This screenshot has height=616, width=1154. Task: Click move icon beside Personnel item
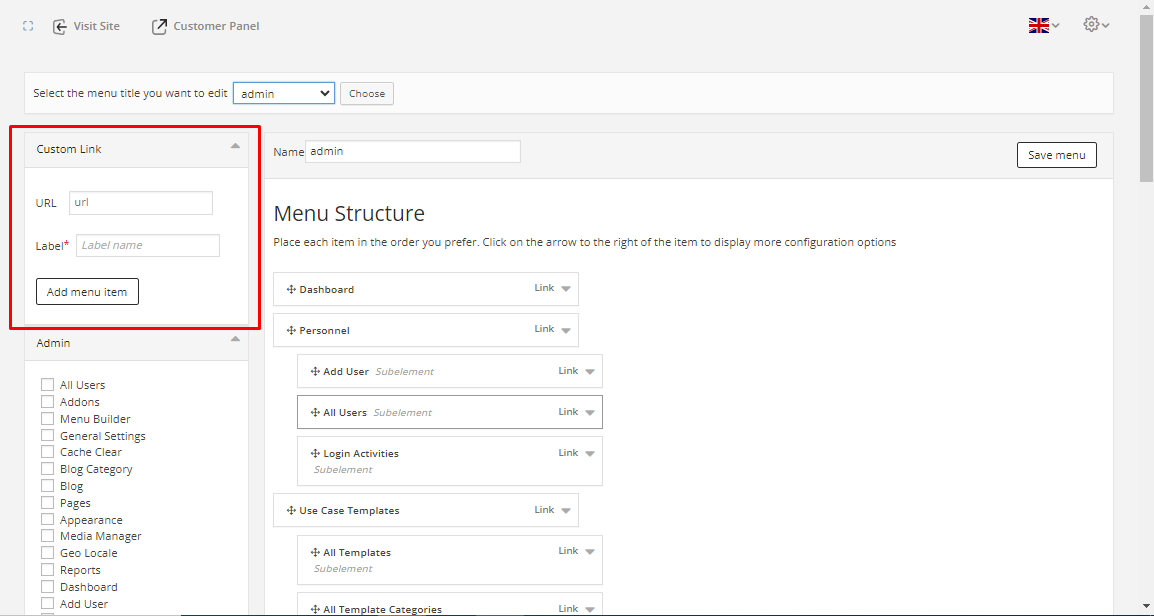291,331
